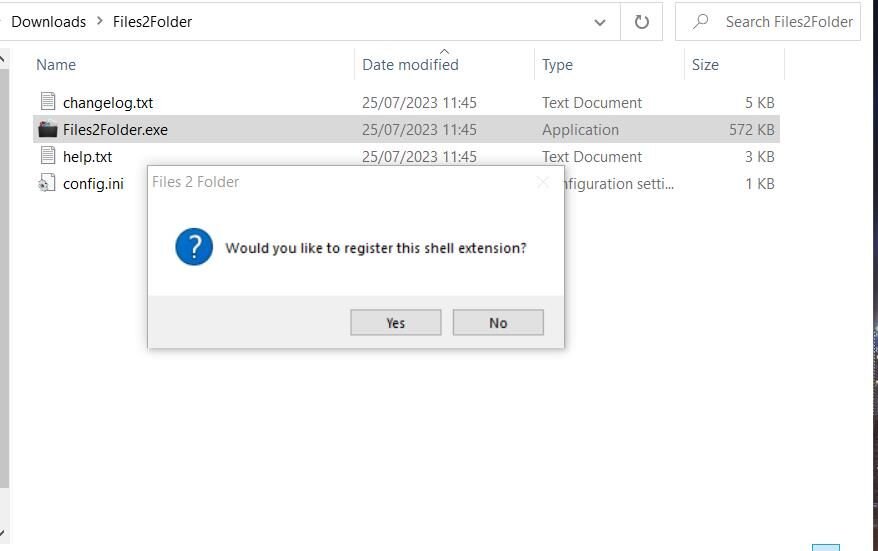
Task: Select the config.ini settings file icon
Action: tap(47, 183)
